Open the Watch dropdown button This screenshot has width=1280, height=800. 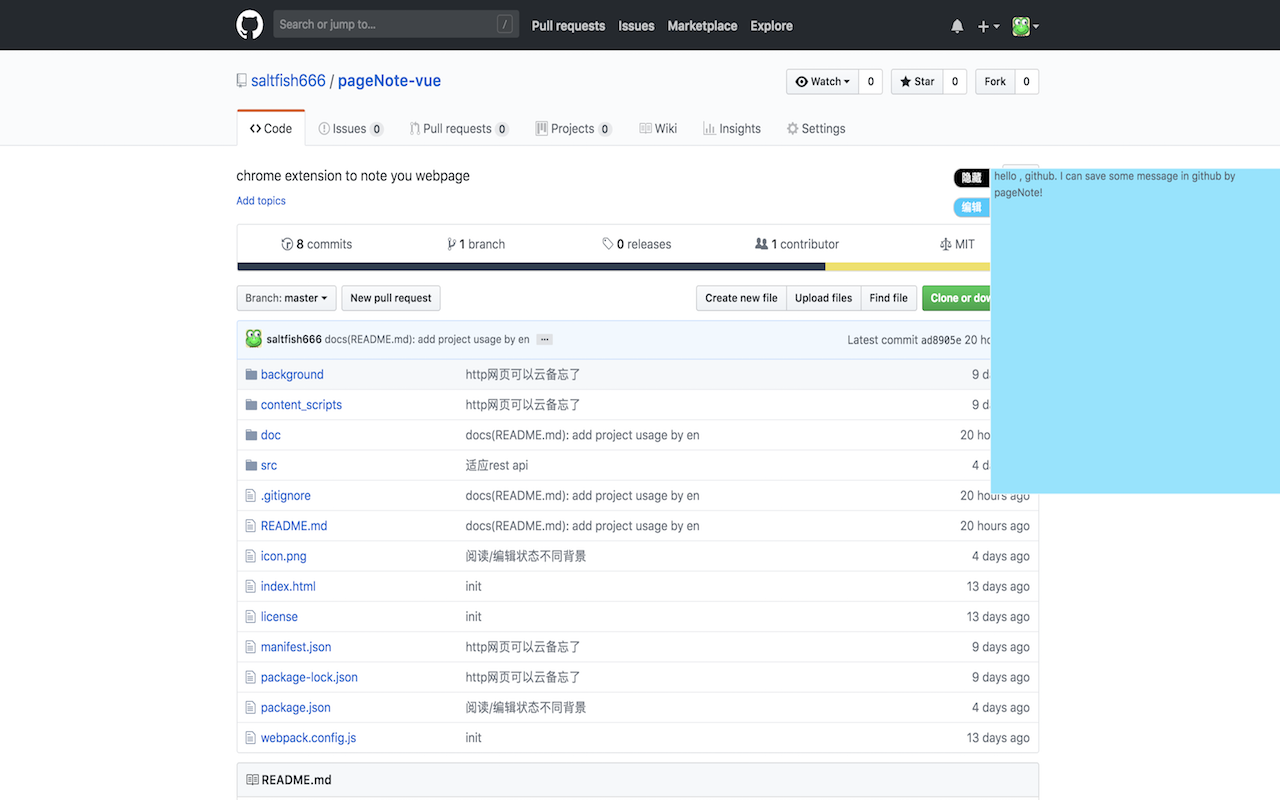[822, 82]
